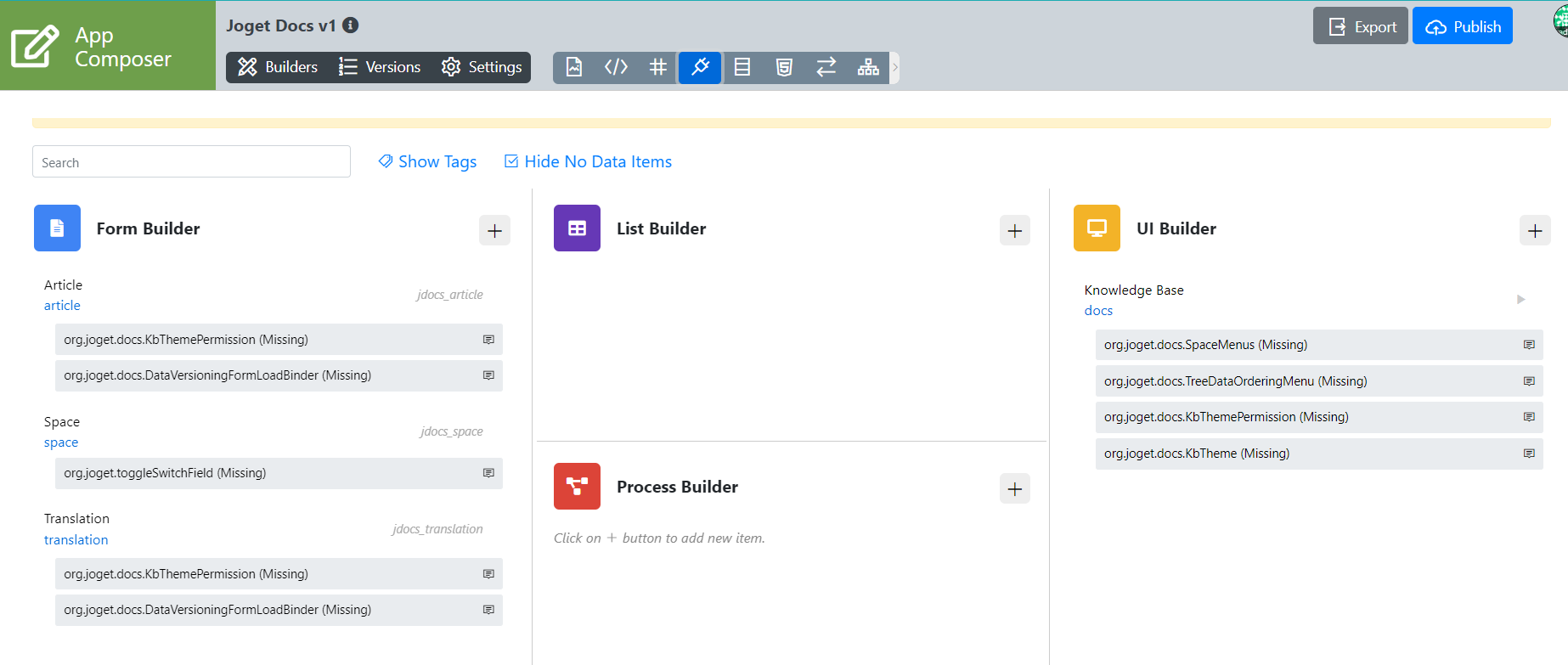The width and height of the screenshot is (1568, 665).
Task: Open the sitemap hierarchy toolbar icon
Action: click(x=868, y=67)
